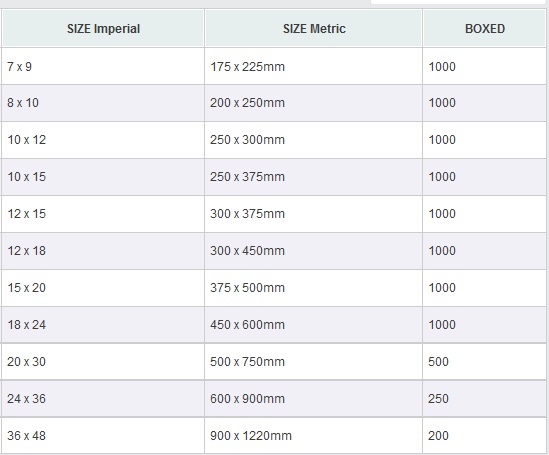Select the boxed quantity 250 cell

[x=484, y=399]
